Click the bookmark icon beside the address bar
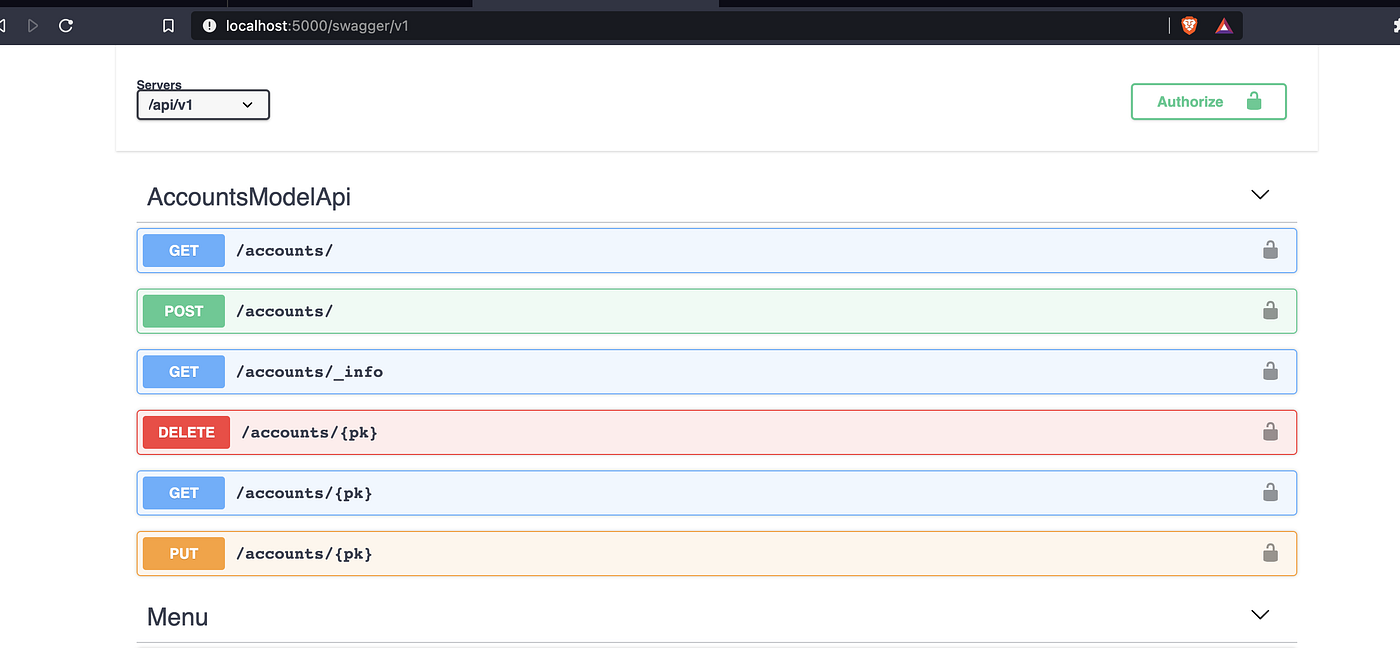The width and height of the screenshot is (1400, 648). pos(169,26)
